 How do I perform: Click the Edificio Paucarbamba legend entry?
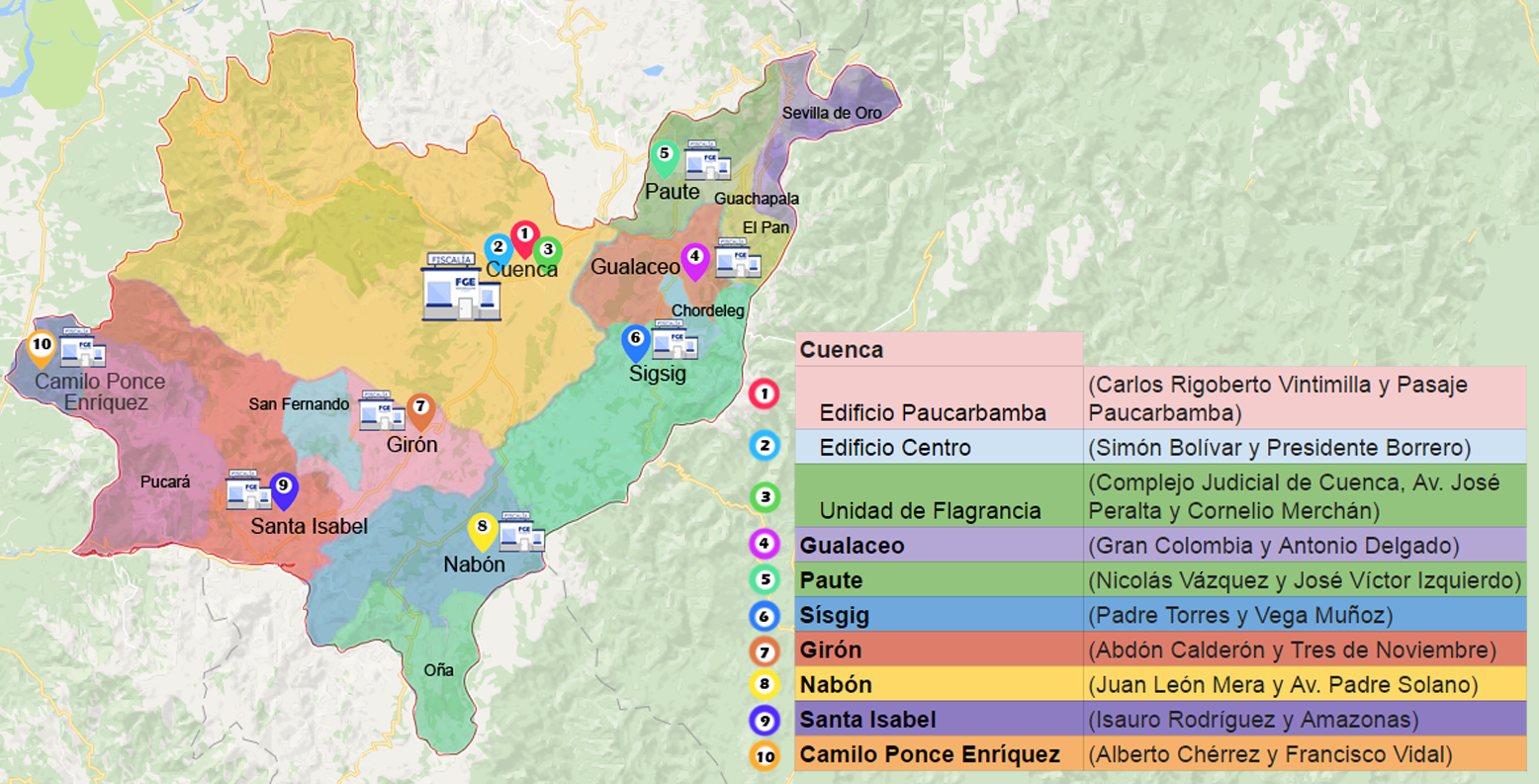pos(932,412)
